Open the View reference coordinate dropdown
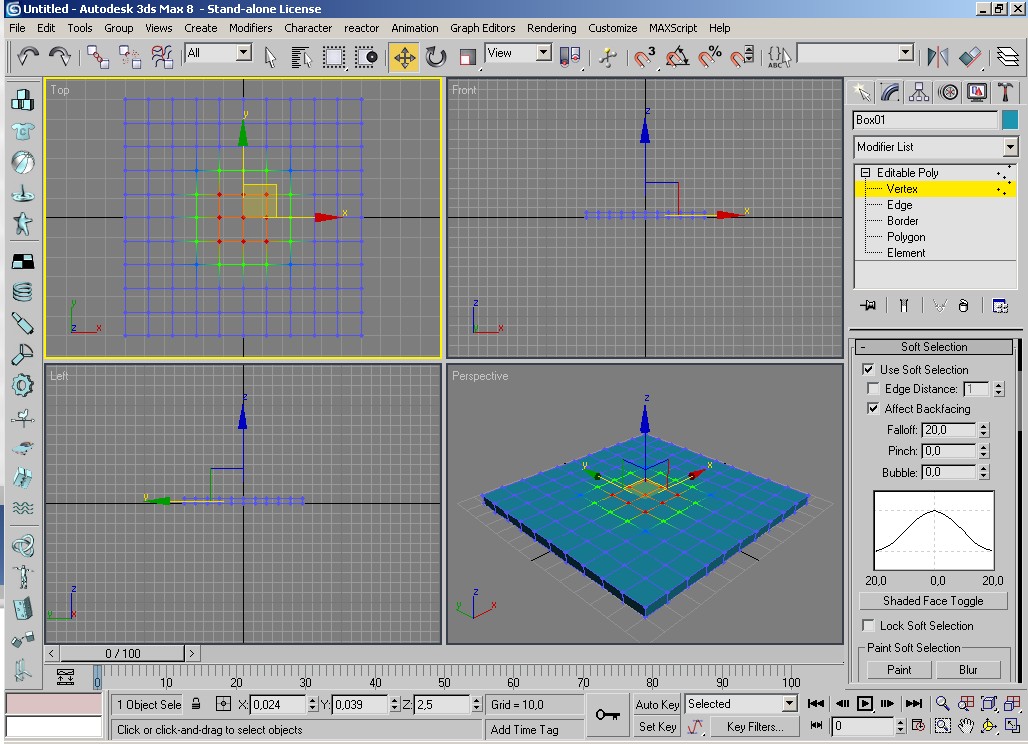The height and width of the screenshot is (744, 1028). coord(544,53)
